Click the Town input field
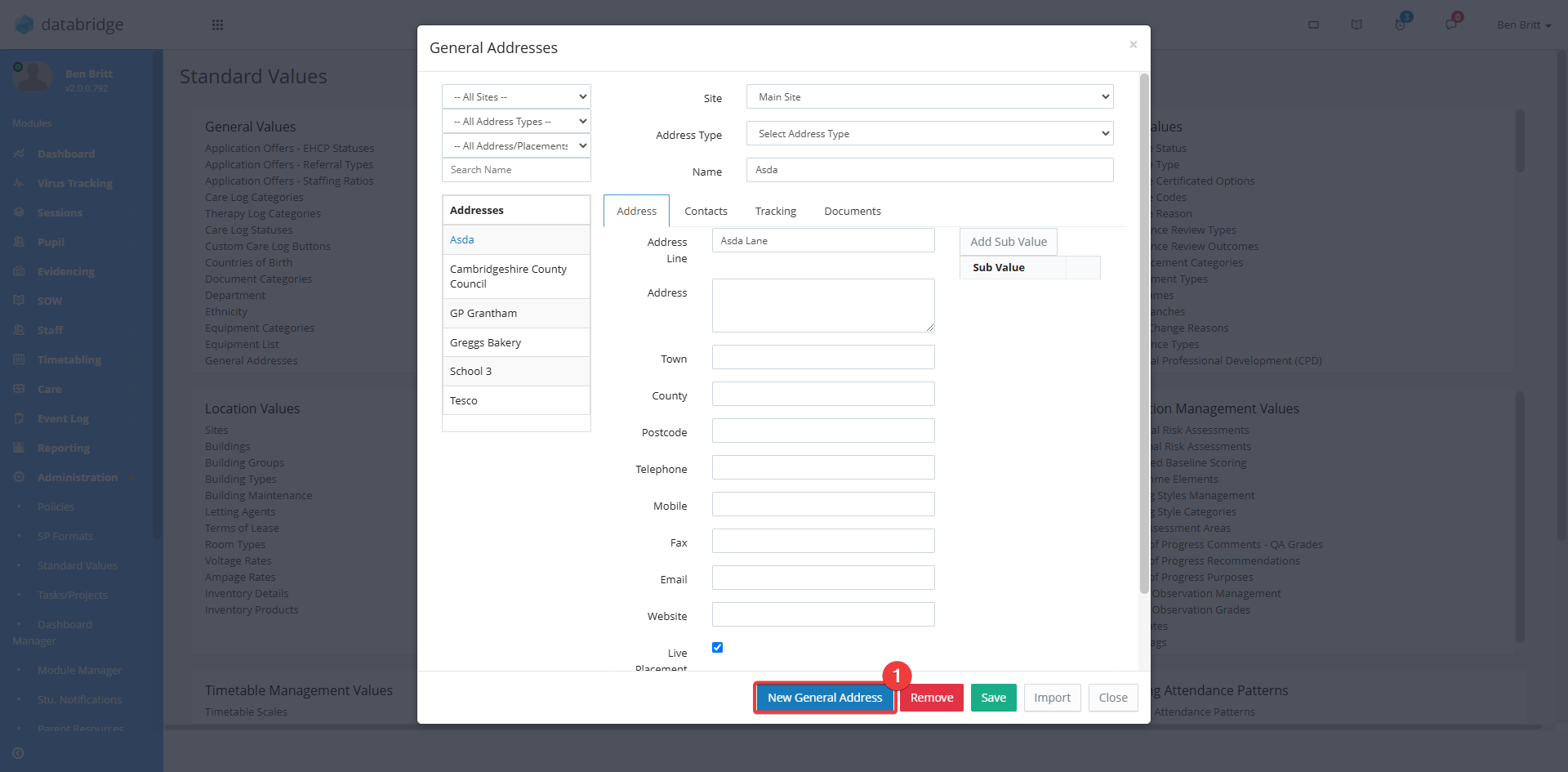Image resolution: width=1568 pixels, height=772 pixels. click(823, 357)
